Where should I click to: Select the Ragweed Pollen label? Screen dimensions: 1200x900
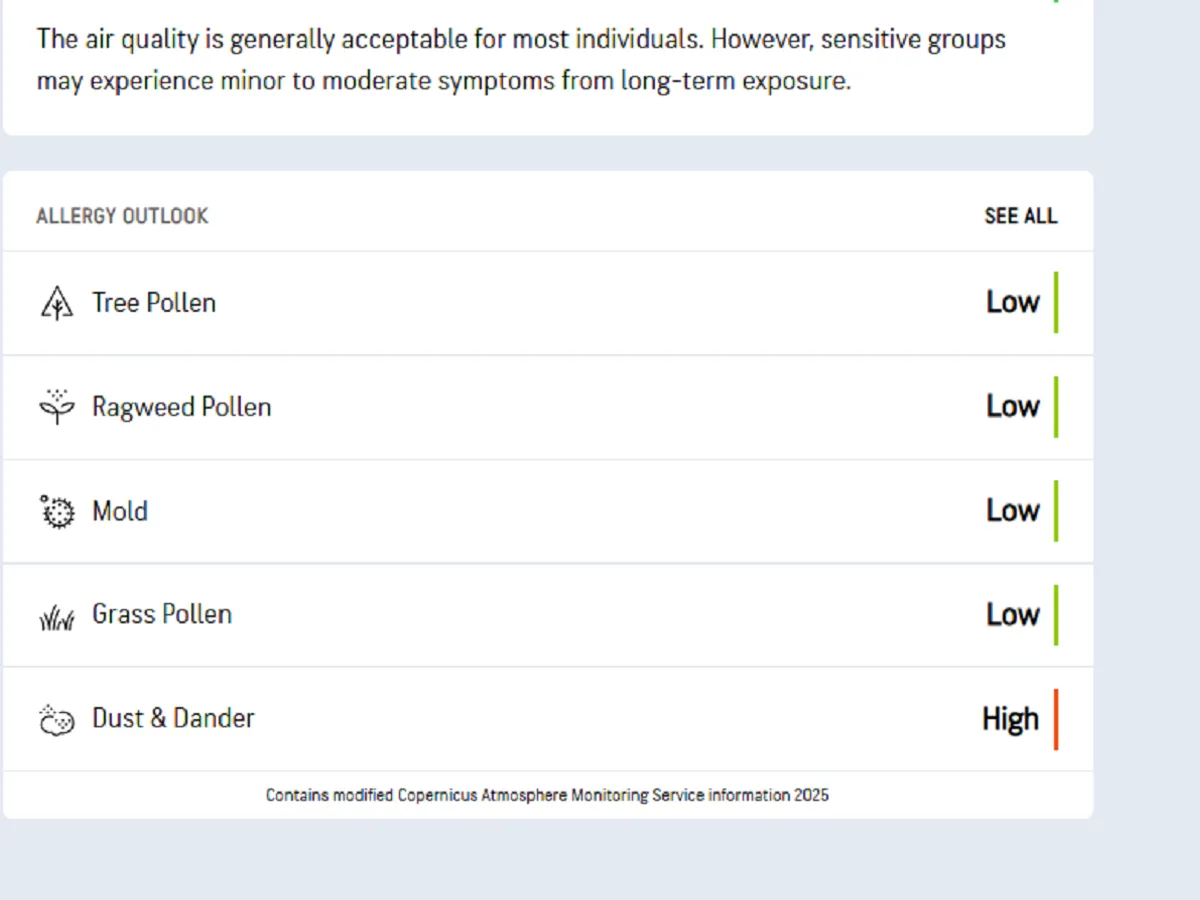coord(181,407)
